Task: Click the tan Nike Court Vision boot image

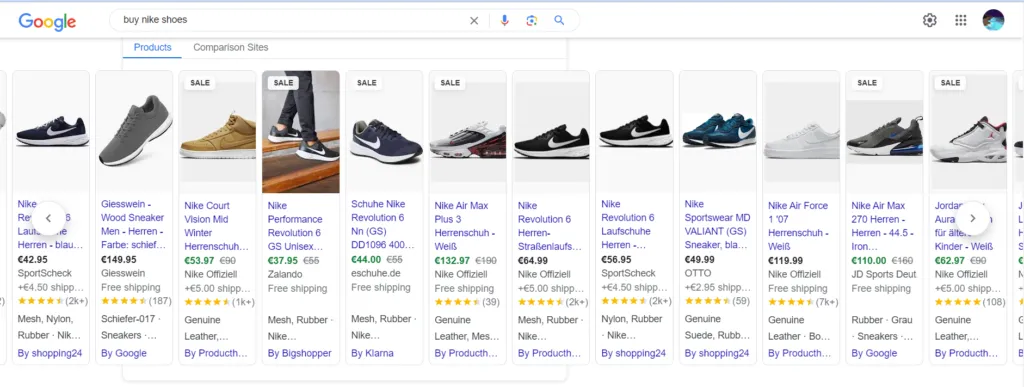Action: 217,131
